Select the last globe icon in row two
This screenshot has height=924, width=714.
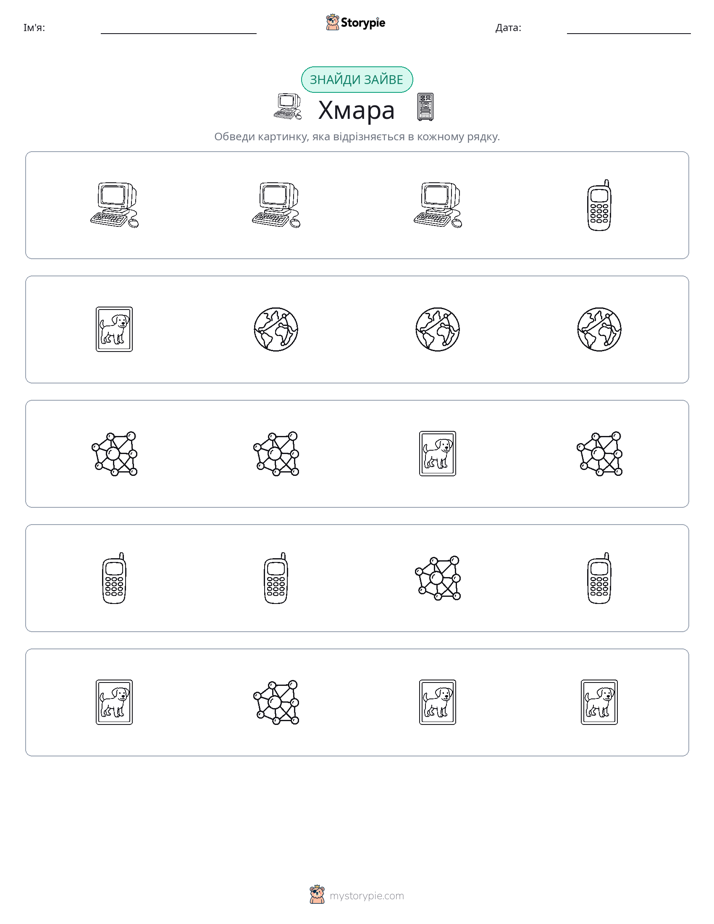click(599, 329)
